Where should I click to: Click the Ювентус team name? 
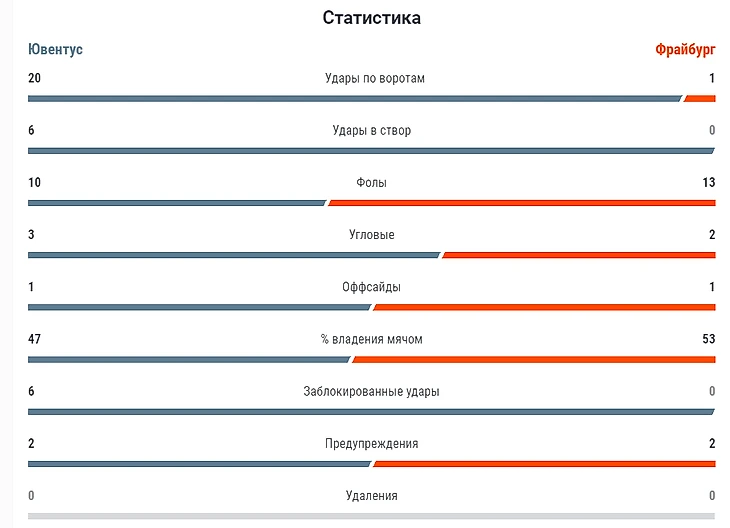tap(55, 49)
